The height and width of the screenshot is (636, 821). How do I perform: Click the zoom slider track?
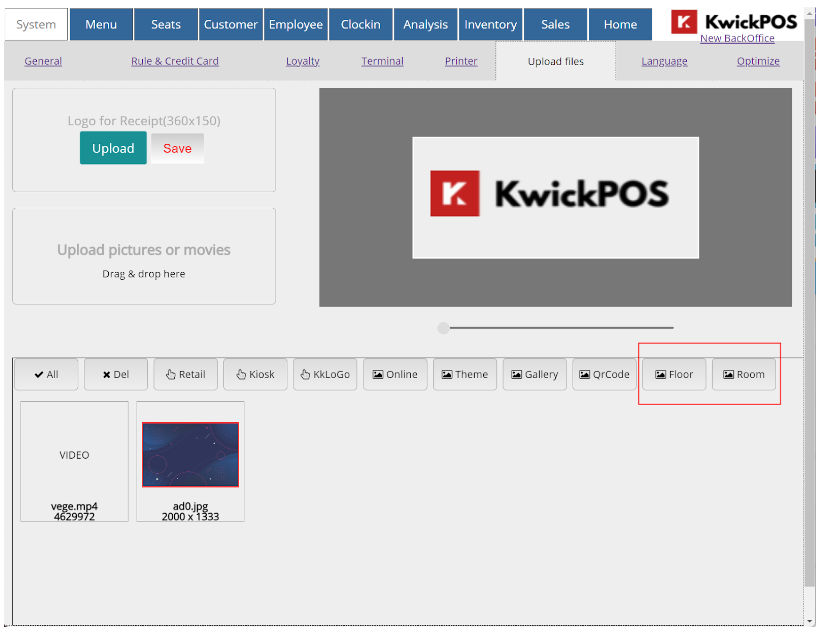pos(561,328)
